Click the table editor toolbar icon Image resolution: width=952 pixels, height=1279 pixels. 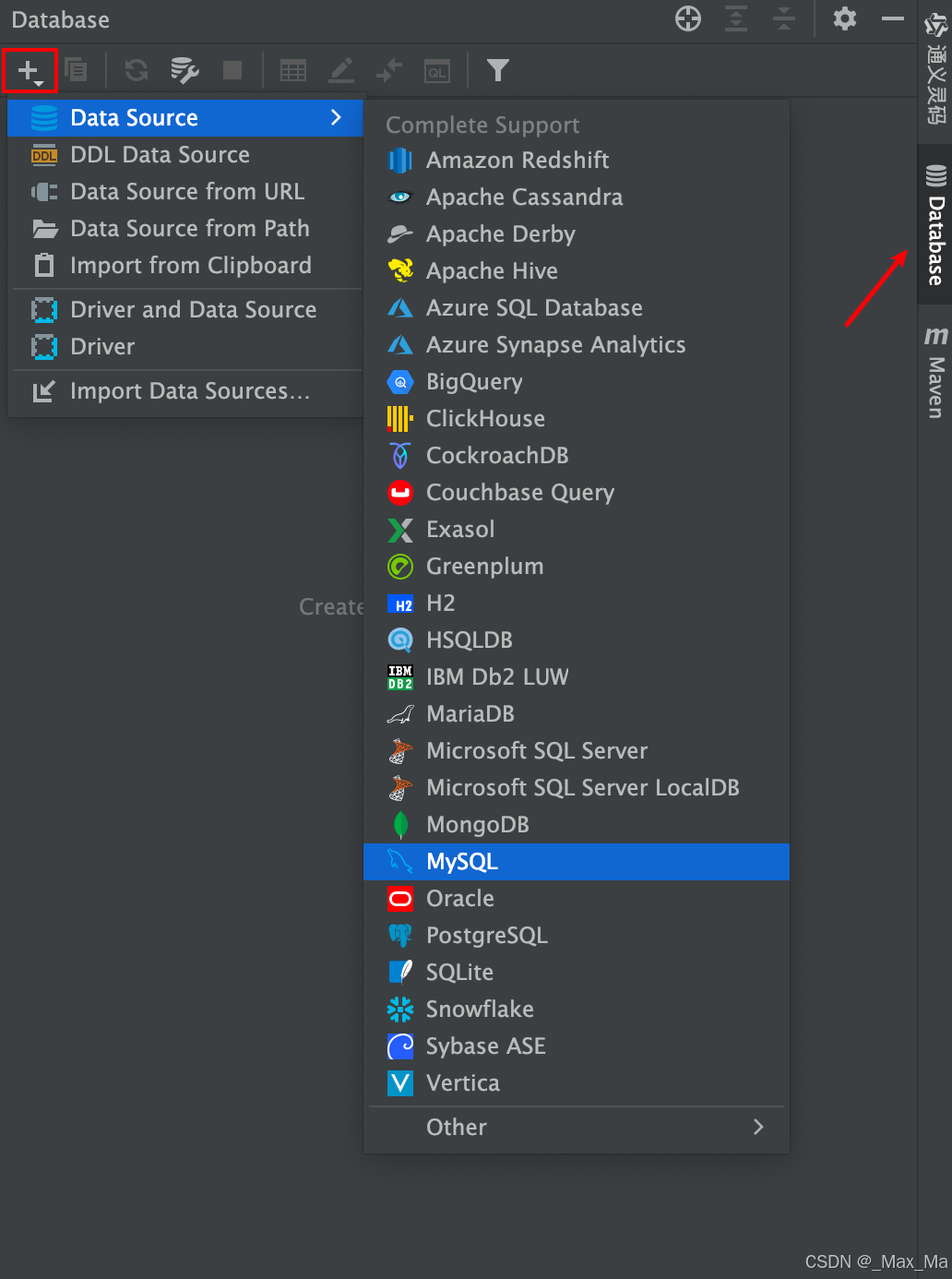(293, 70)
